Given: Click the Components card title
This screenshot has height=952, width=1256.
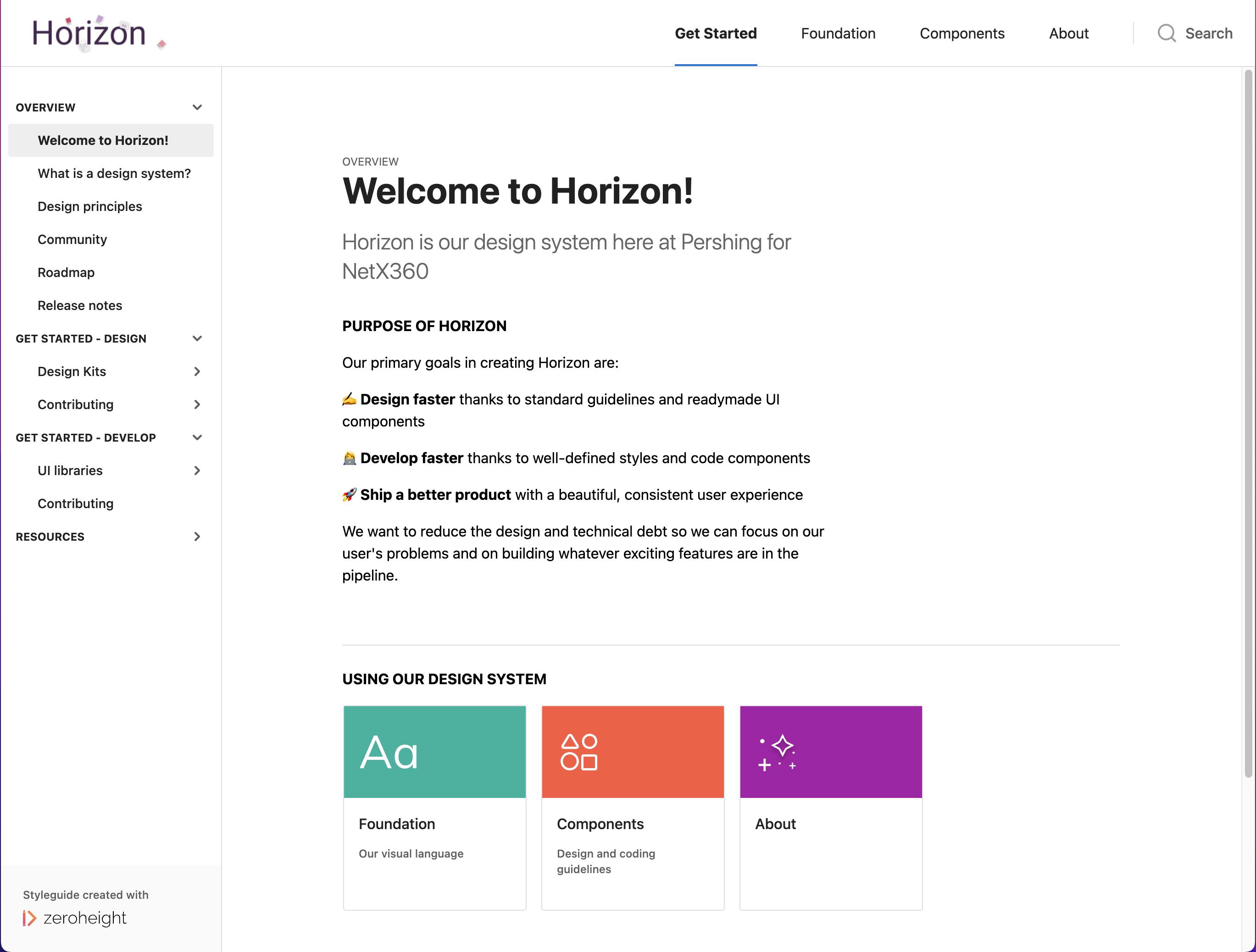Looking at the screenshot, I should click(600, 824).
